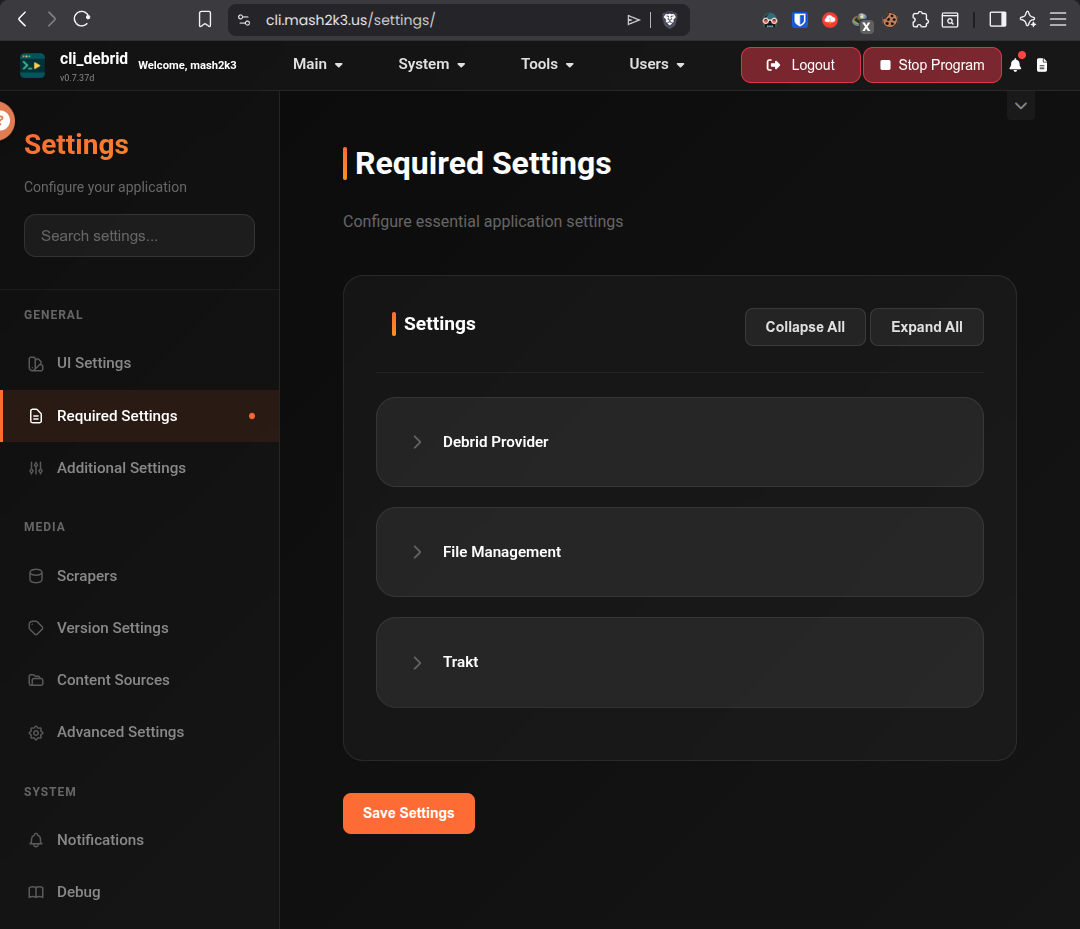
Task: Click the browser address bar URL
Action: point(350,20)
